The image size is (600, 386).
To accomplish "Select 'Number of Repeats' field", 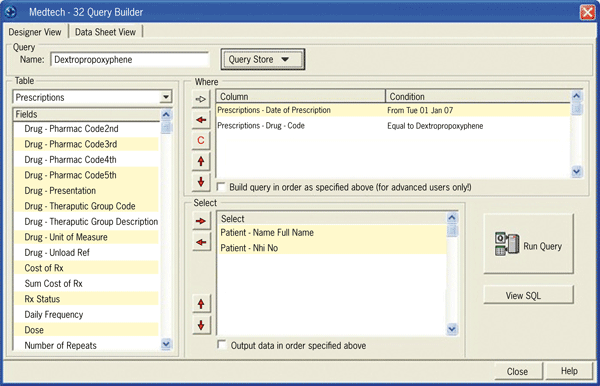I will pos(86,345).
